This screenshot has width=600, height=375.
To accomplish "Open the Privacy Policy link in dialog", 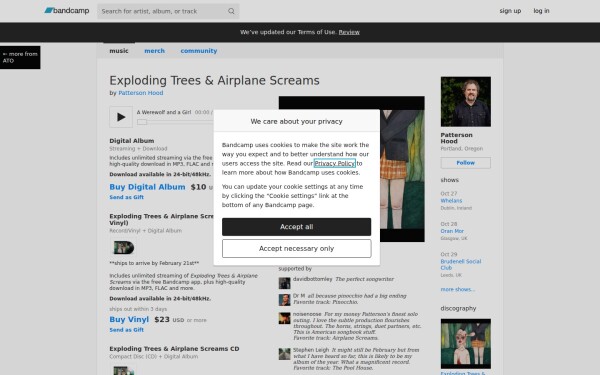I will click(334, 163).
